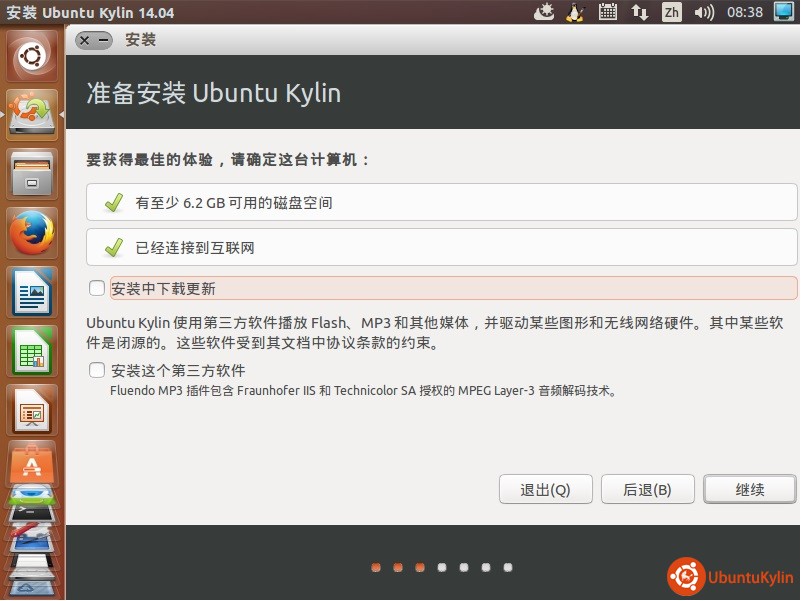Expand the network connections indicator
The image size is (801, 601).
coord(639,12)
